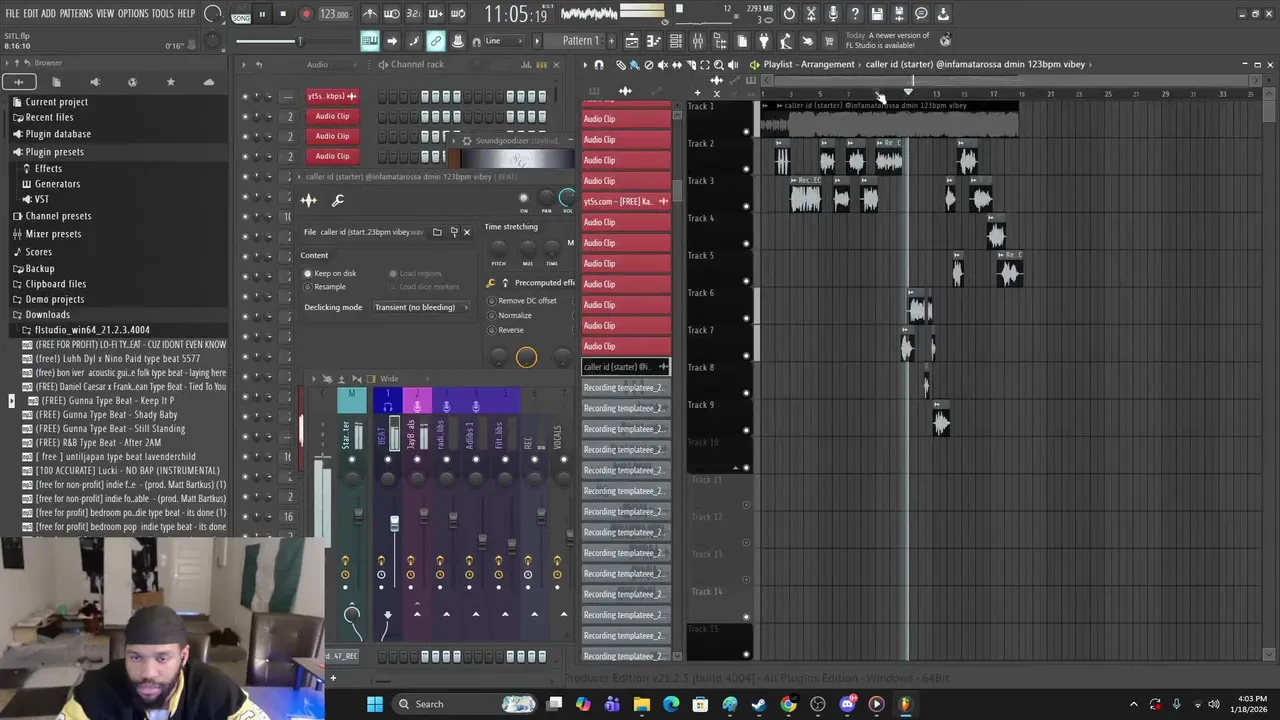Image resolution: width=1280 pixels, height=720 pixels.
Task: Open the OPTIONS menu
Action: [133, 14]
